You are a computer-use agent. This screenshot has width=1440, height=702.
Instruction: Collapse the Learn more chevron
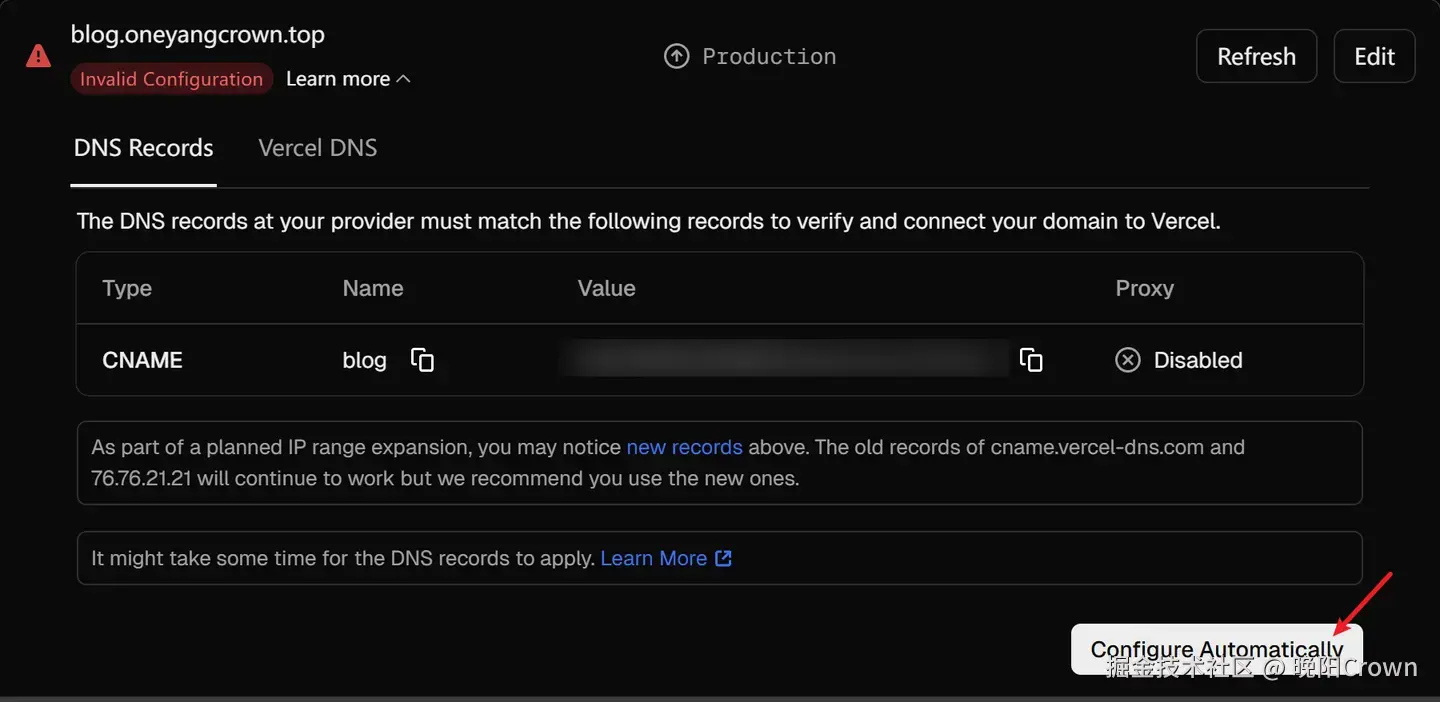point(404,79)
